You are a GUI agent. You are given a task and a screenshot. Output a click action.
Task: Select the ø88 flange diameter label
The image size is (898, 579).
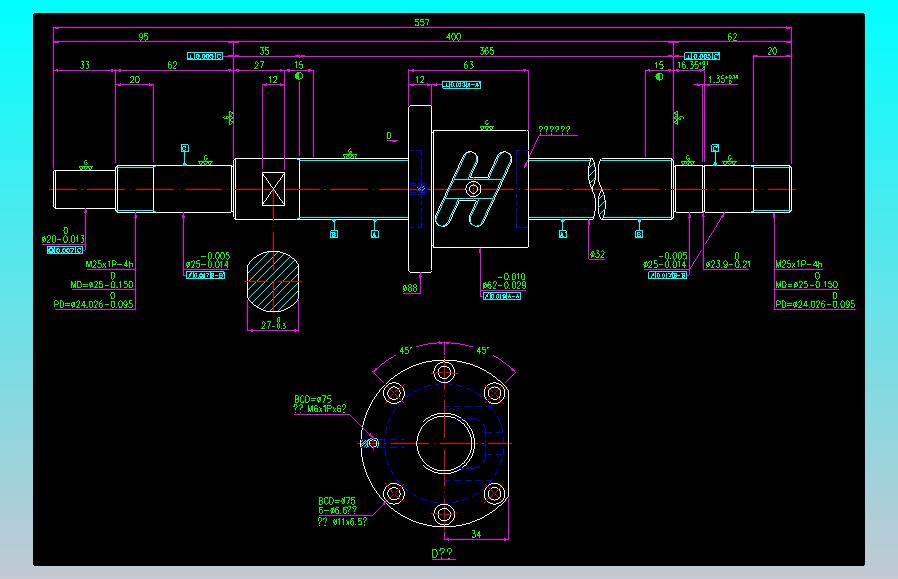410,288
